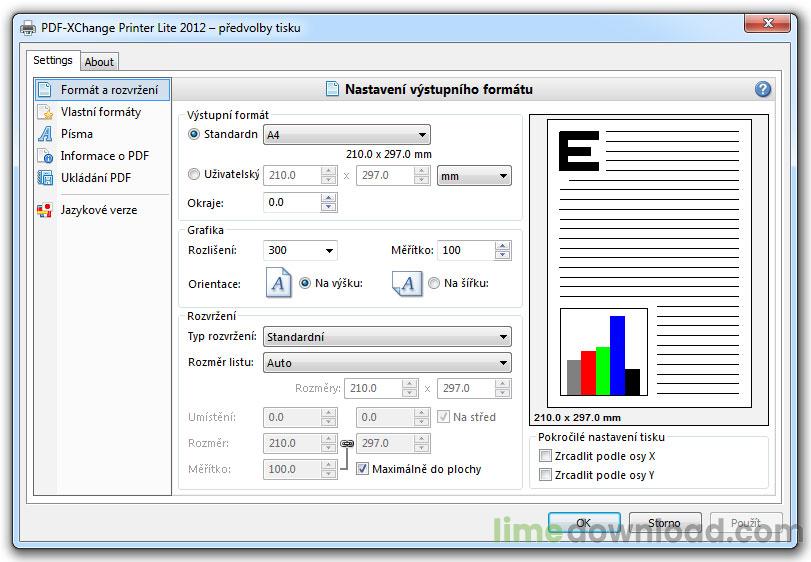Viewport: 811px width, 562px height.
Task: Select the Uživatelský radio button
Action: 194,174
